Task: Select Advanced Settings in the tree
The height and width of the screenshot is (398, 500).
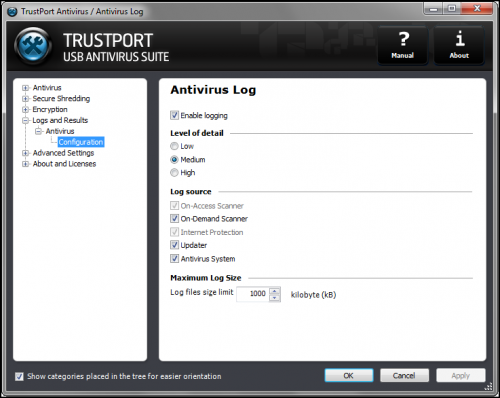Action: click(63, 153)
